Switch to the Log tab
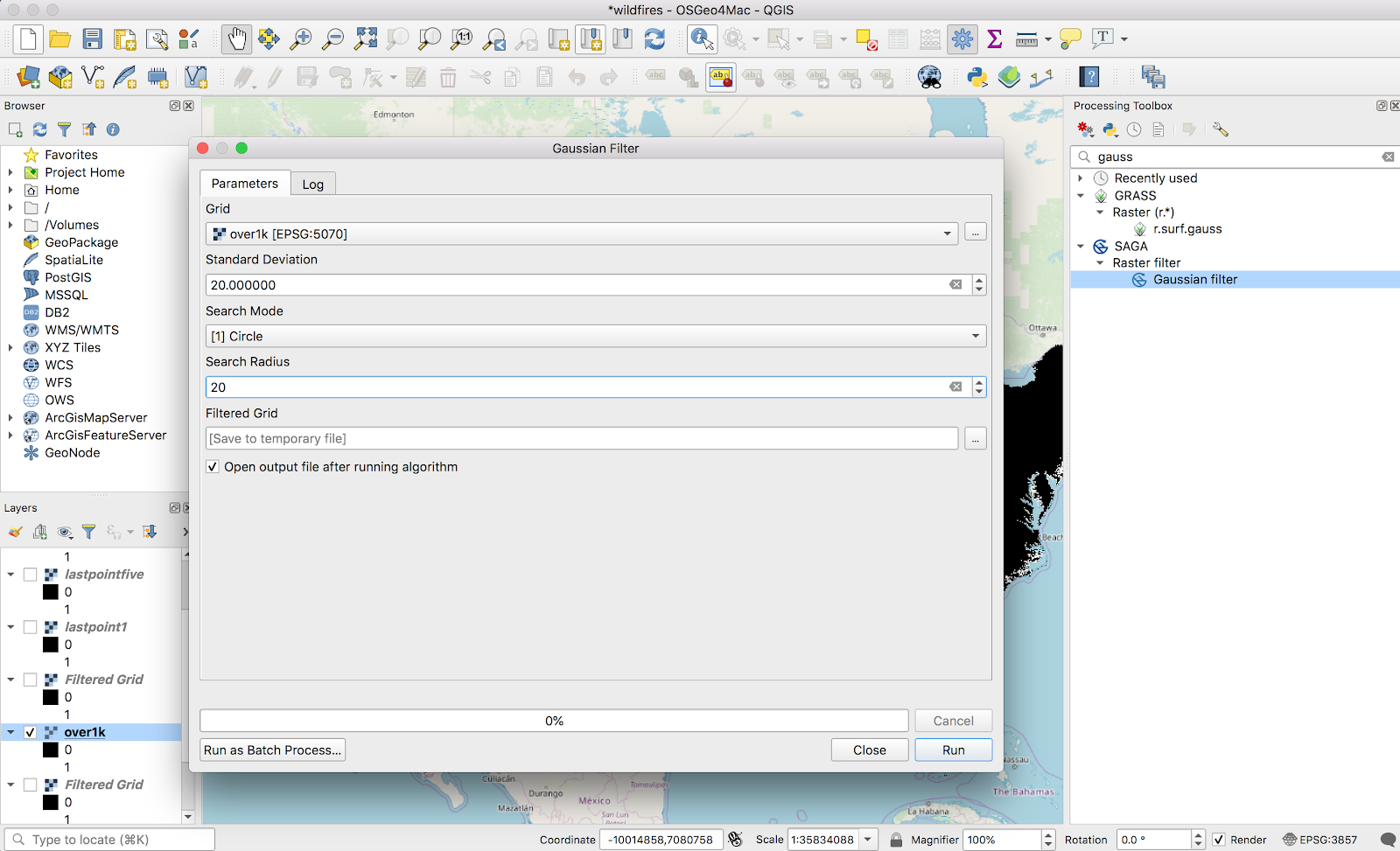The width and height of the screenshot is (1400, 851). pos(313,184)
